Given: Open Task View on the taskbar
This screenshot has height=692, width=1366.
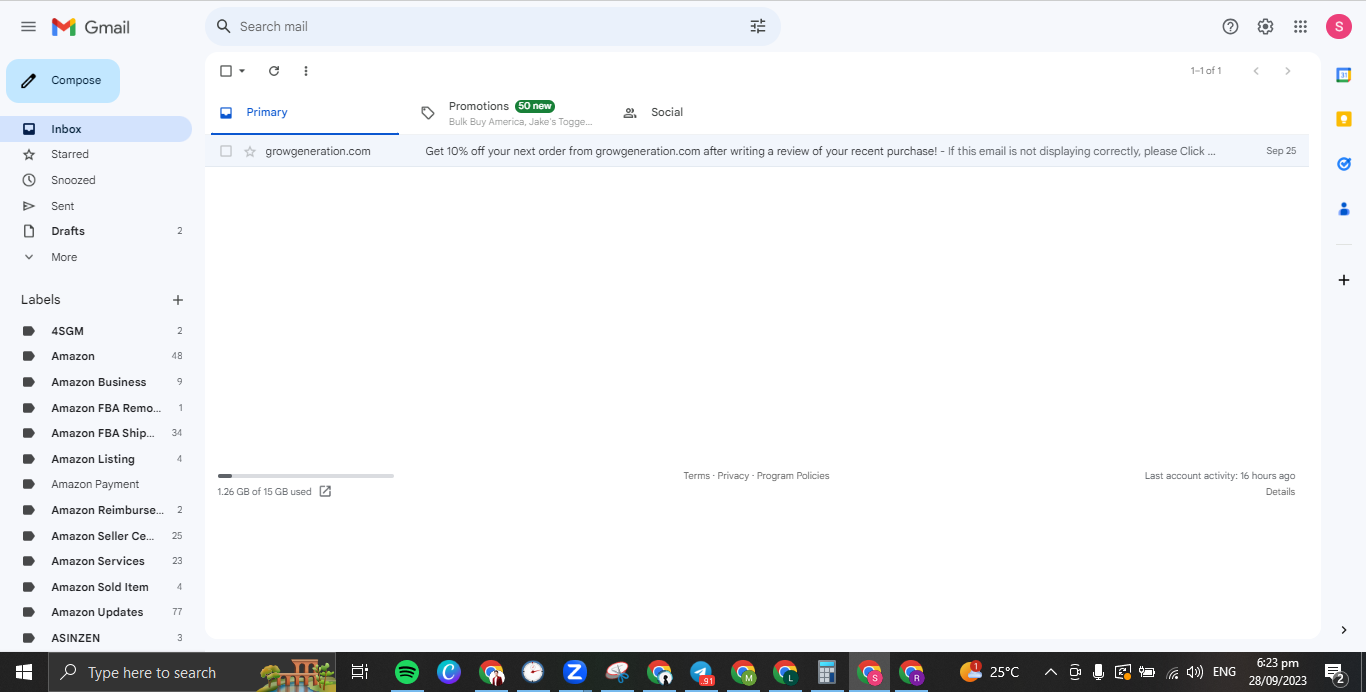Looking at the screenshot, I should [360, 672].
